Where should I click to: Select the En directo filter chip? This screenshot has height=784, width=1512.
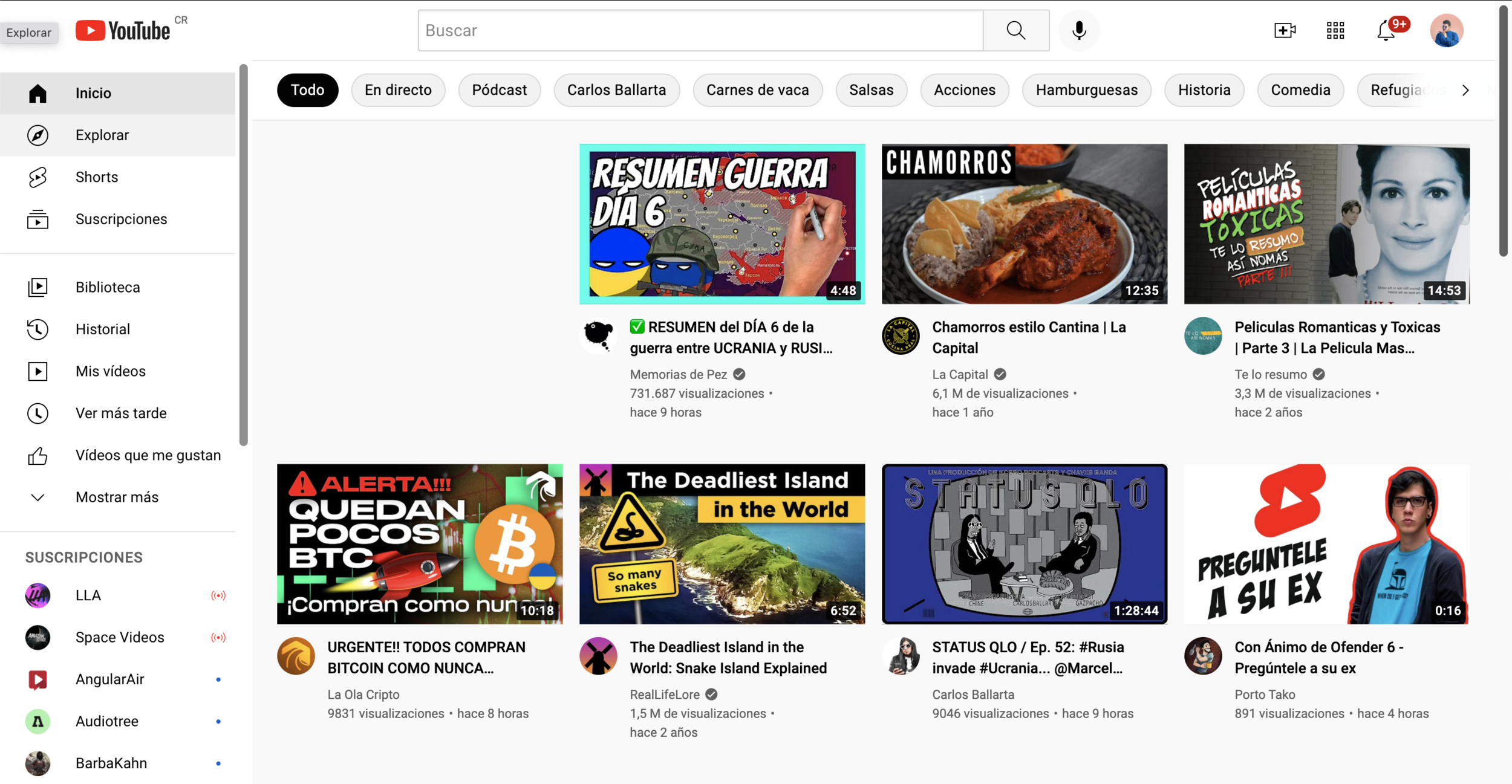click(398, 90)
